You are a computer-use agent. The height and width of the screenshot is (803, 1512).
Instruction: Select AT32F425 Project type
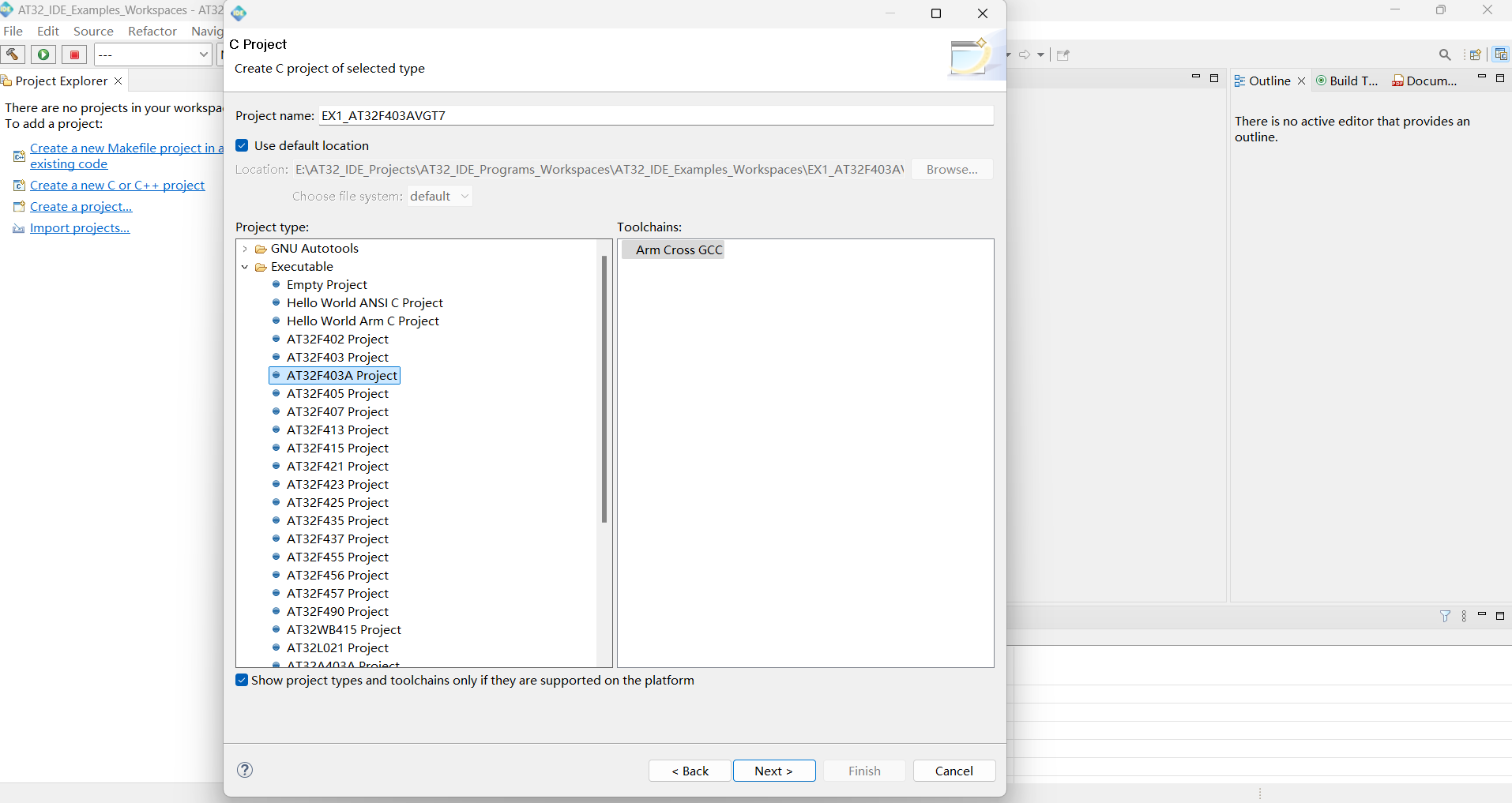(x=337, y=502)
